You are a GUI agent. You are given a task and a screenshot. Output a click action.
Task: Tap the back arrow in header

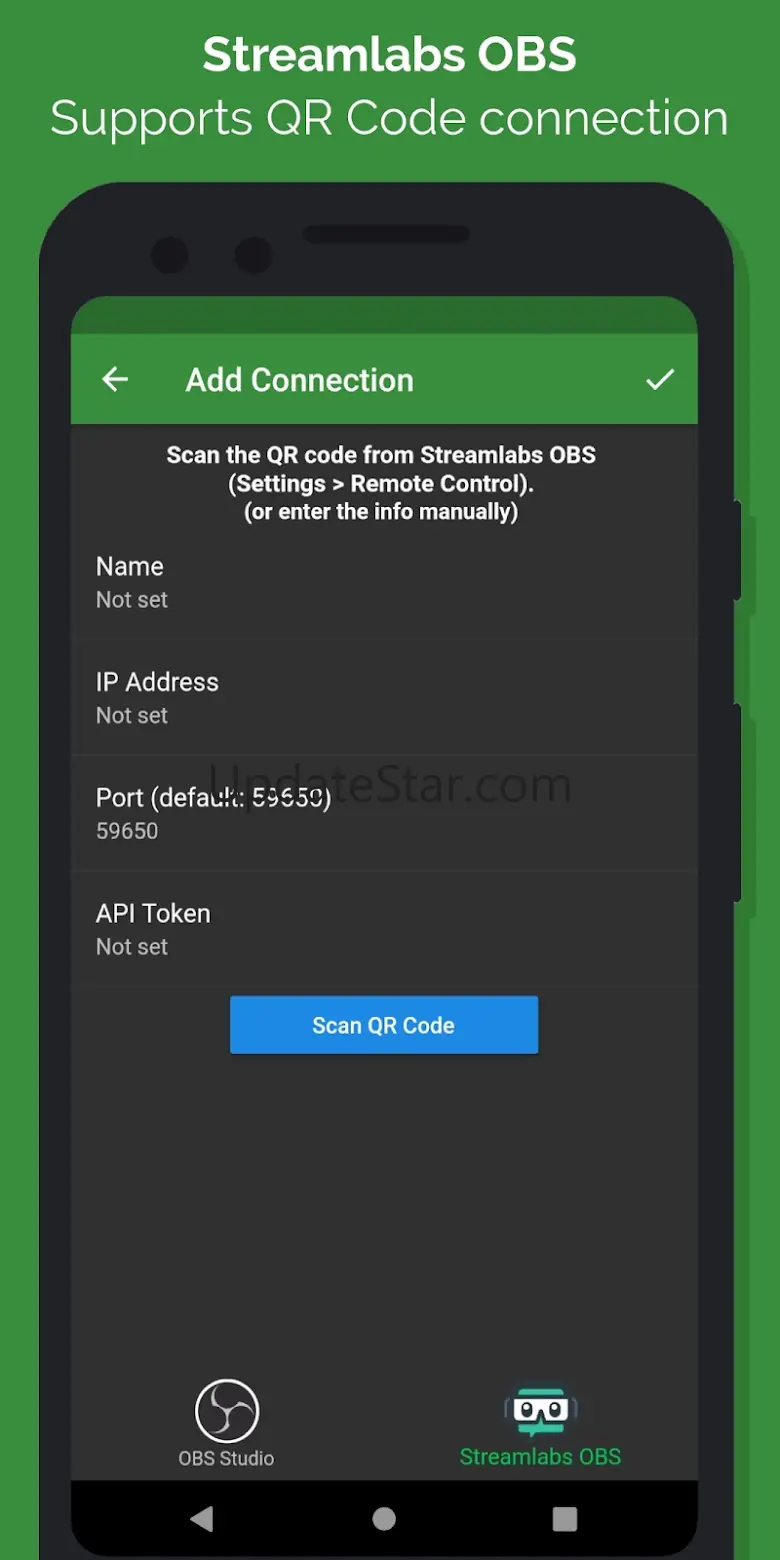coord(116,380)
